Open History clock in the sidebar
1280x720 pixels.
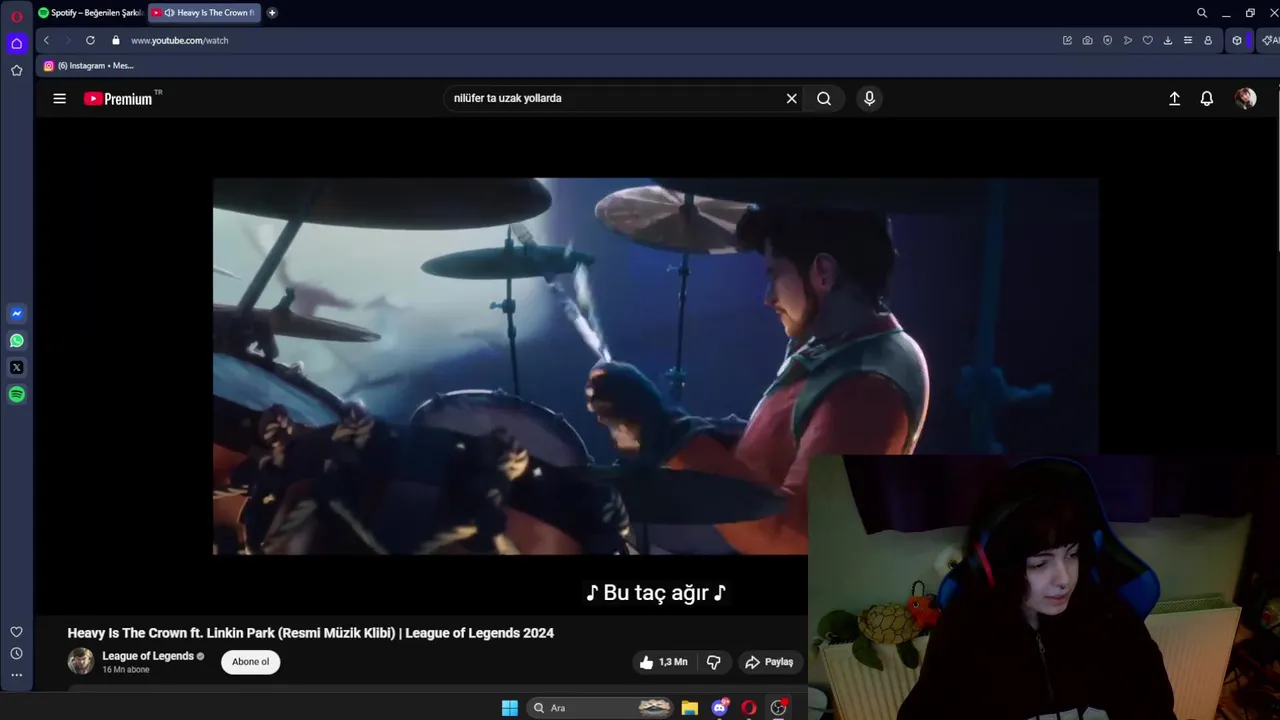pos(16,653)
